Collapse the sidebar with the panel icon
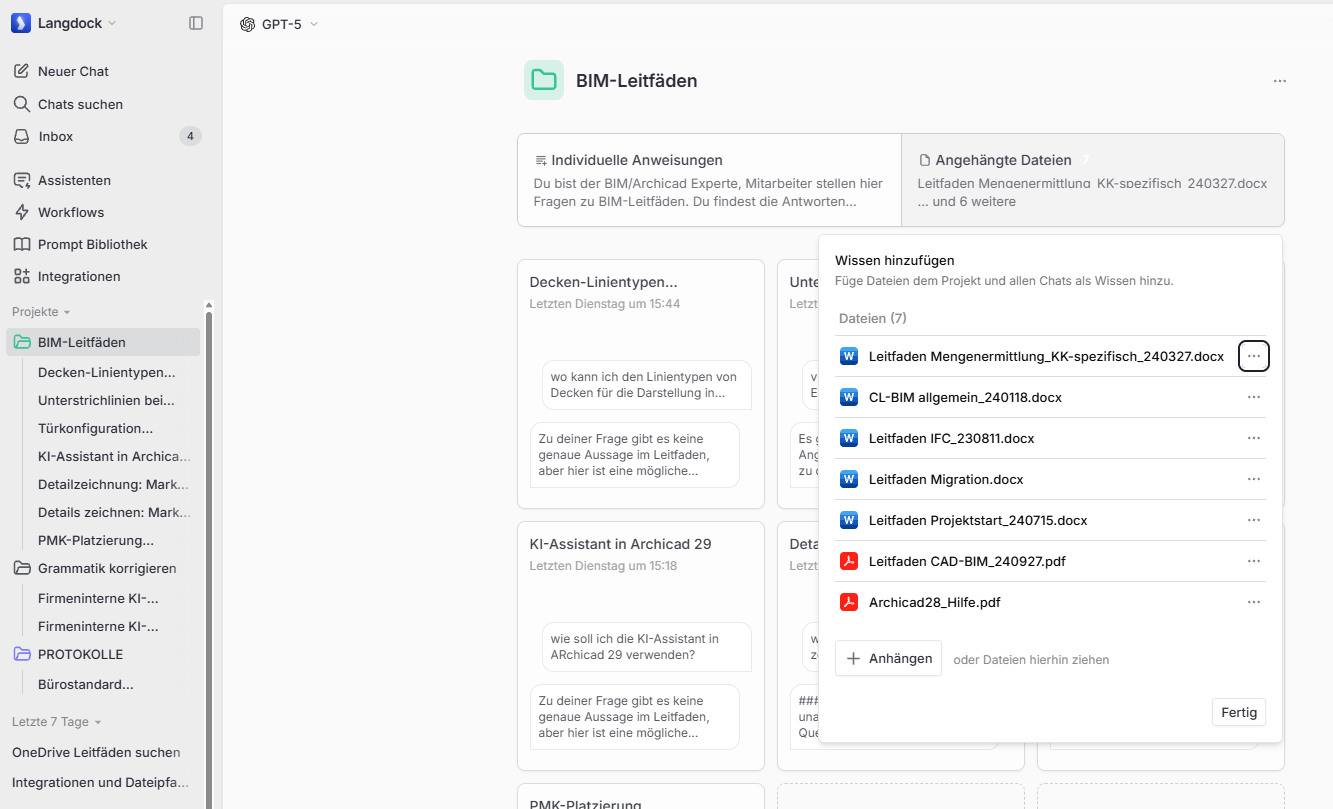 [x=196, y=23]
